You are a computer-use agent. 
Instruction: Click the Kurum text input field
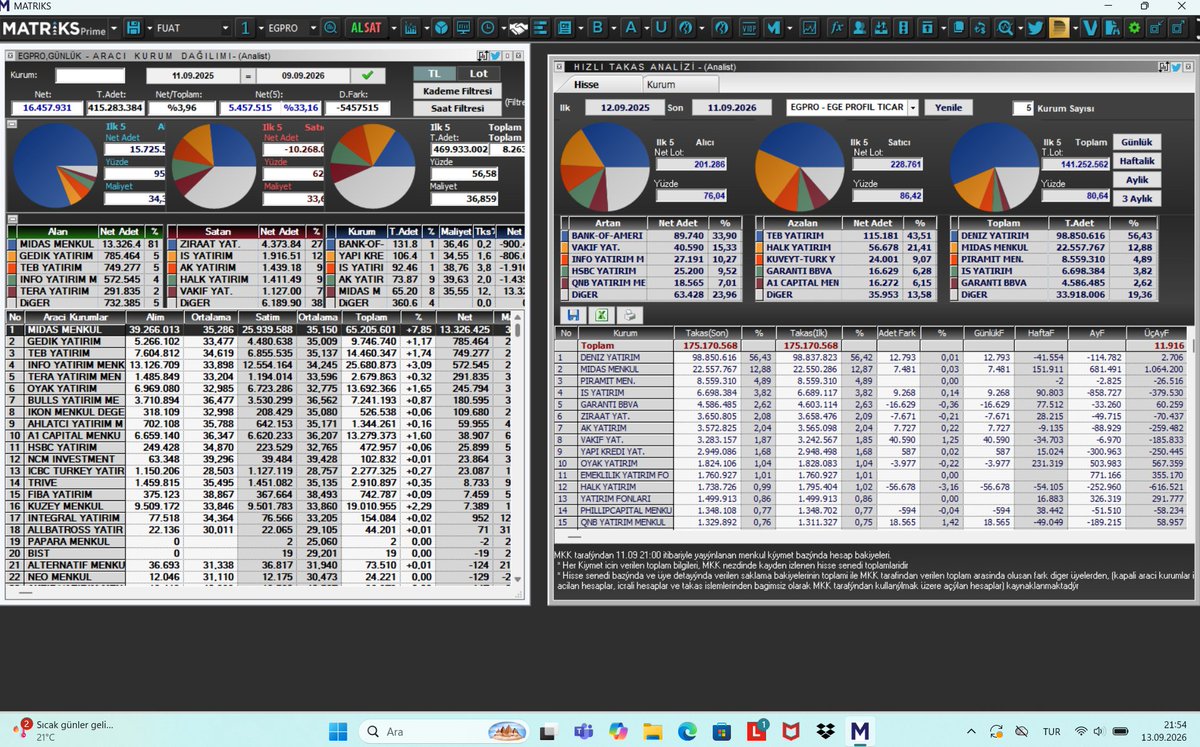[90, 75]
